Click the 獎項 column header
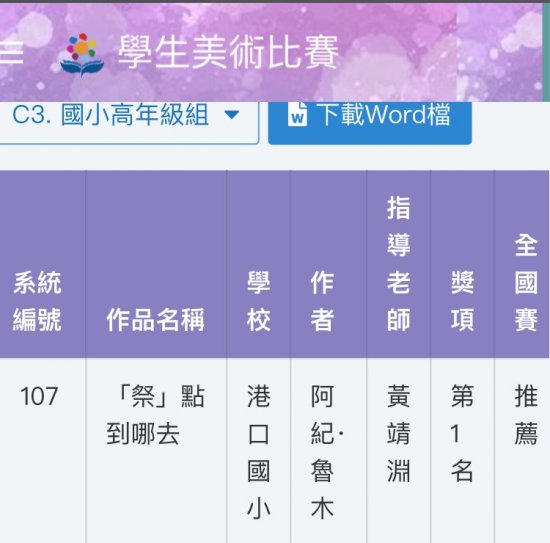This screenshot has width=550, height=543. coord(462,301)
